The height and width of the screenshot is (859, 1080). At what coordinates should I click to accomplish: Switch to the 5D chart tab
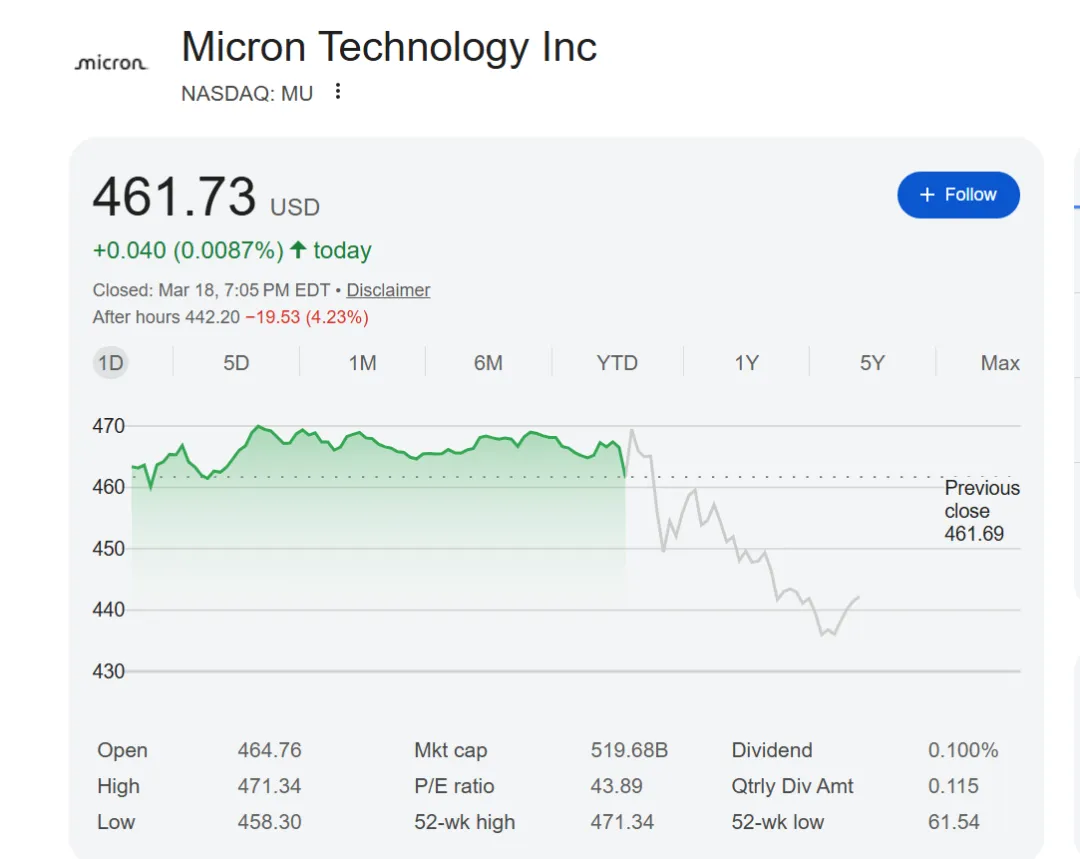[x=236, y=363]
